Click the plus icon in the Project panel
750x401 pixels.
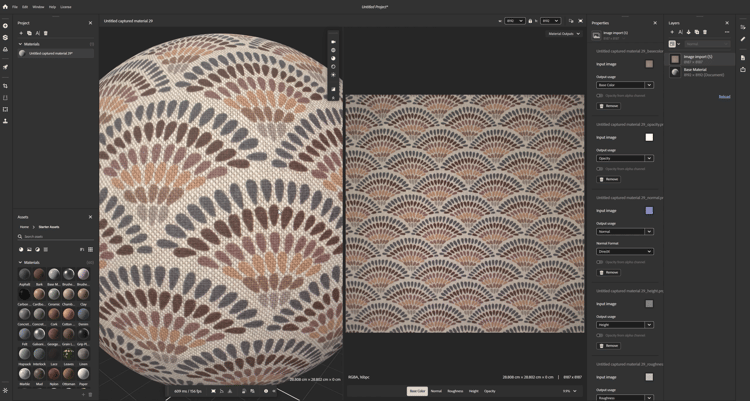(x=21, y=33)
